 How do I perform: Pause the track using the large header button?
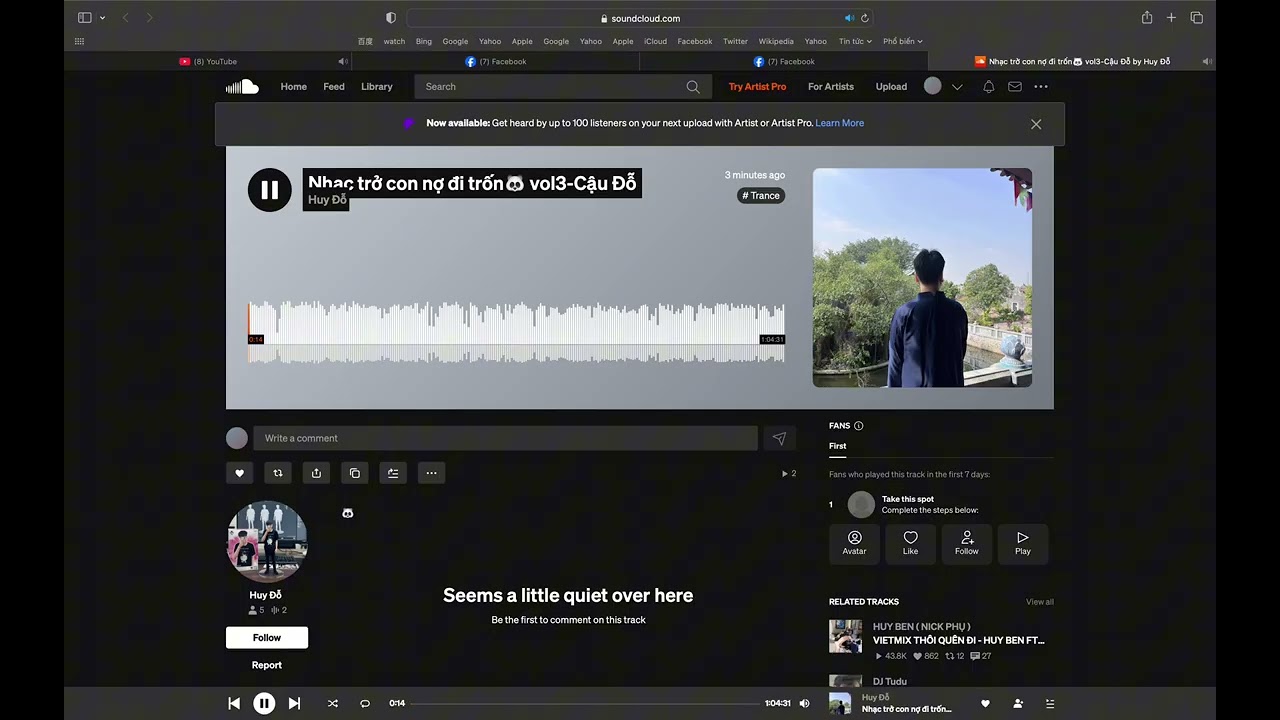click(270, 190)
